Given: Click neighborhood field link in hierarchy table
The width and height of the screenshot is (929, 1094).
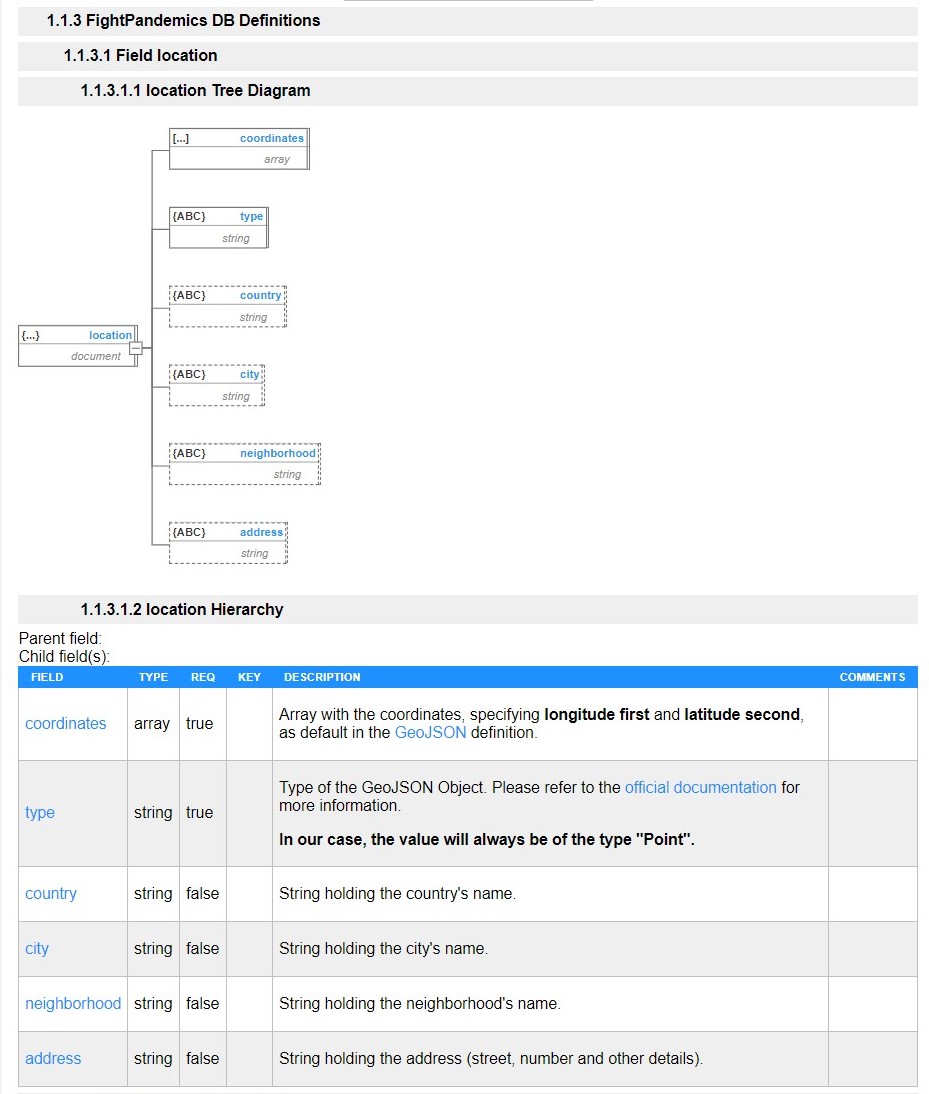Looking at the screenshot, I should [73, 1003].
